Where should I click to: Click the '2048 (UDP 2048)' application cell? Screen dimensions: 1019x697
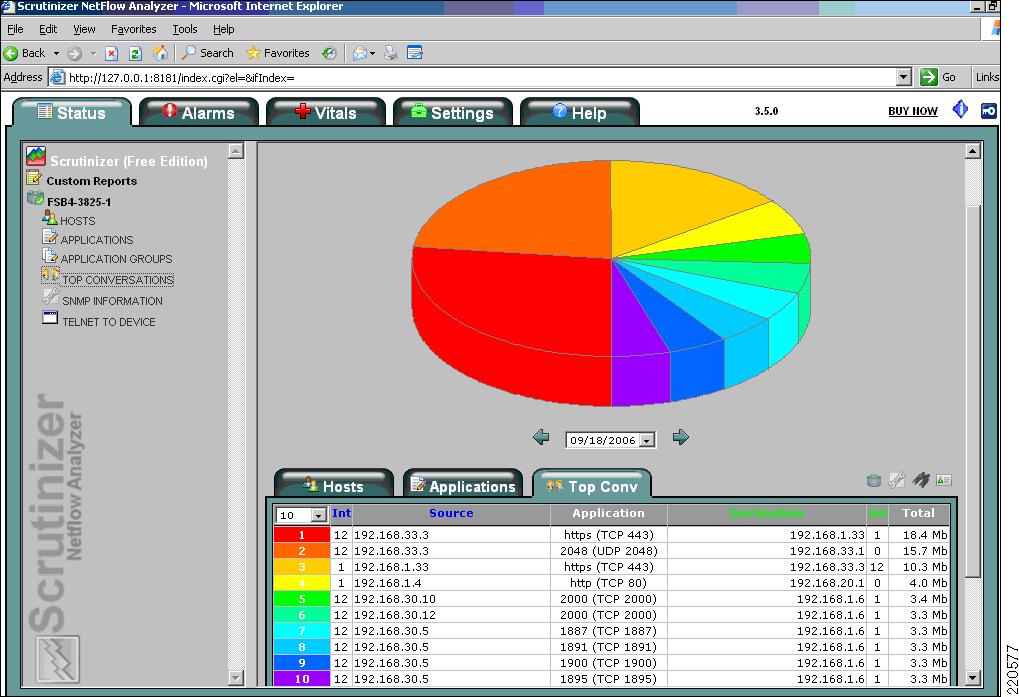(x=608, y=551)
